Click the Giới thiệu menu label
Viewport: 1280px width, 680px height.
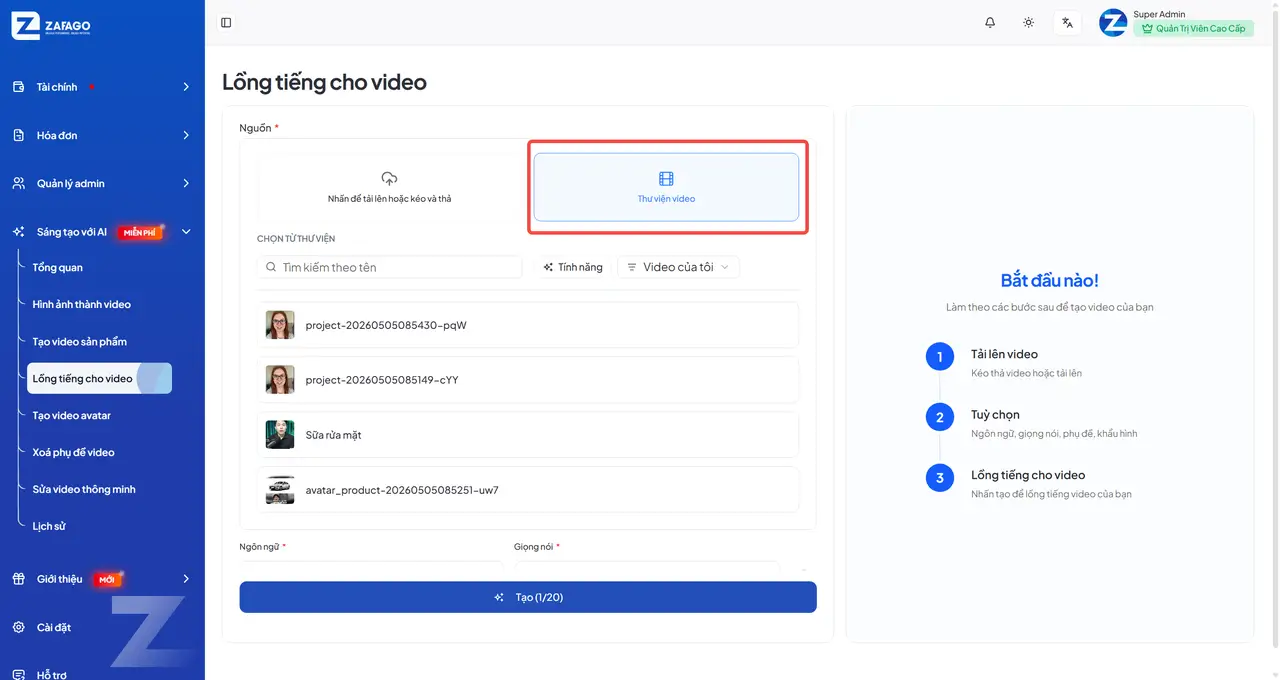coord(60,579)
